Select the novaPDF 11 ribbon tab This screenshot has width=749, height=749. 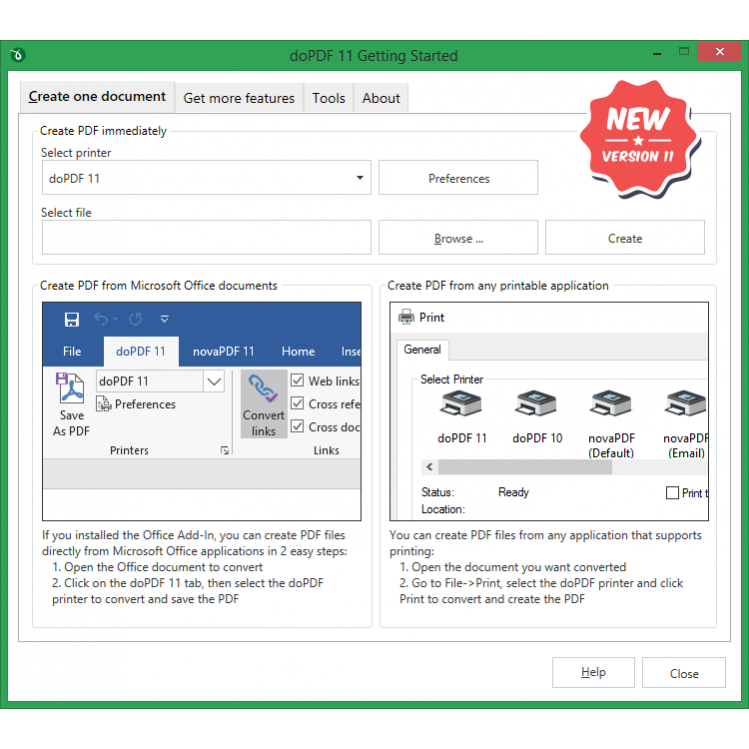224,352
